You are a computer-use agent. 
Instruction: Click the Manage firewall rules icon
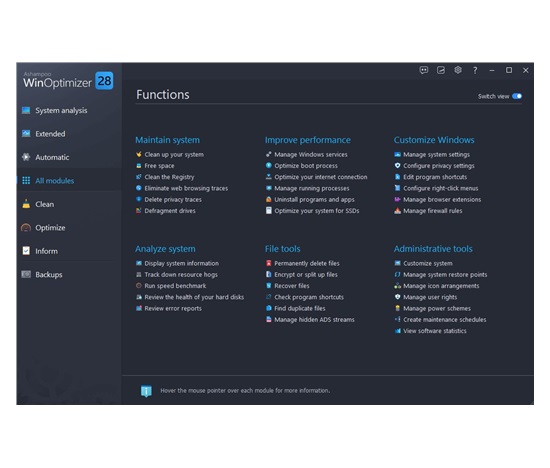tap(397, 210)
